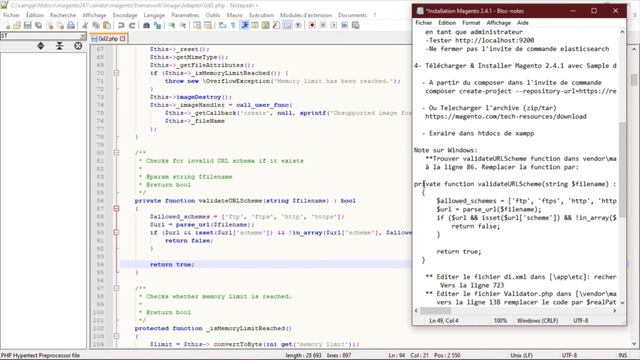Image resolution: width=640 pixels, height=360 pixels.
Task: Create a new file in Notepad++ toolbar
Action: pyautogui.click(x=7, y=25)
